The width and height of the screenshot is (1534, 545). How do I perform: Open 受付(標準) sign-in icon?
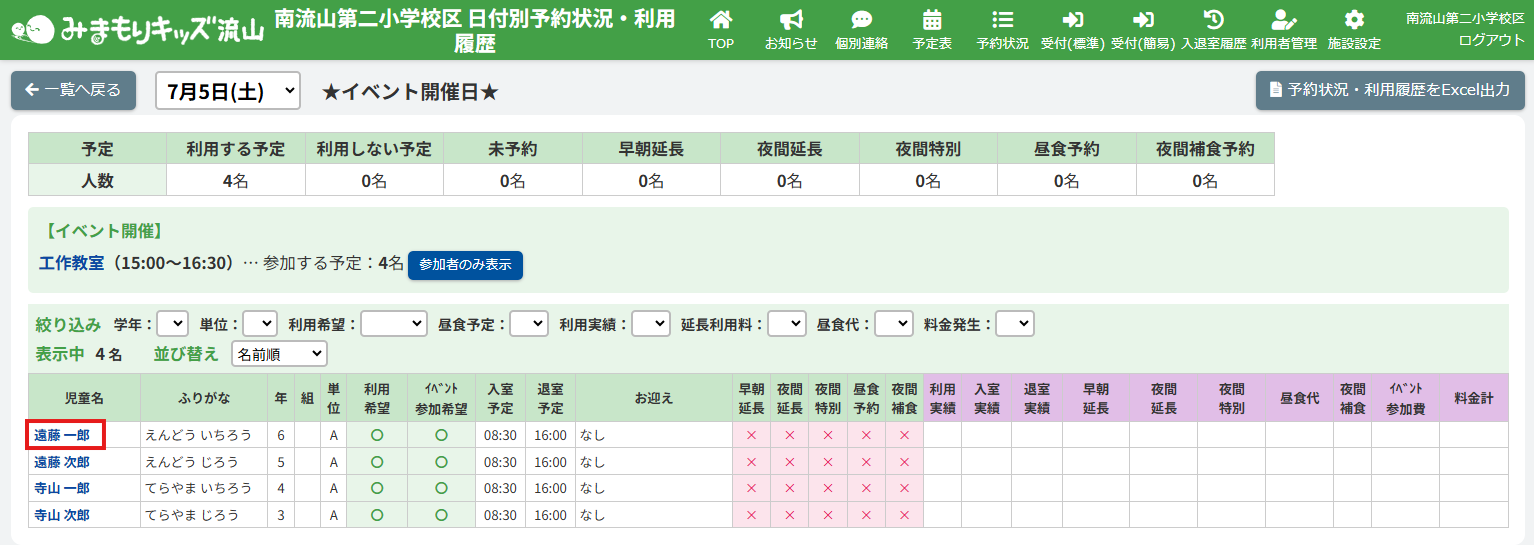click(1072, 20)
